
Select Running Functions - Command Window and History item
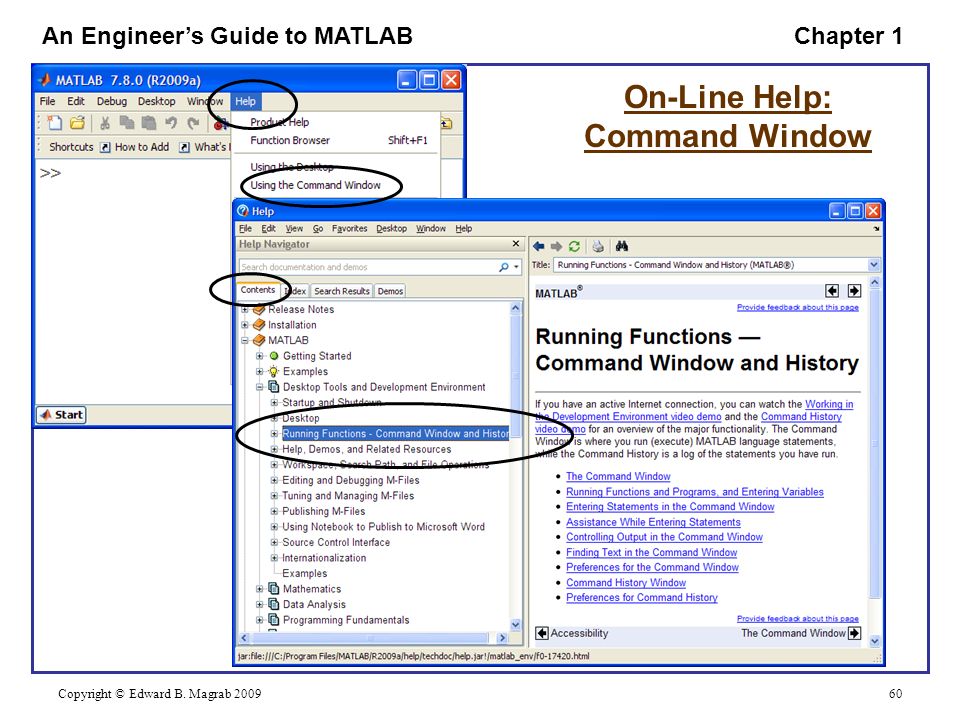[395, 433]
